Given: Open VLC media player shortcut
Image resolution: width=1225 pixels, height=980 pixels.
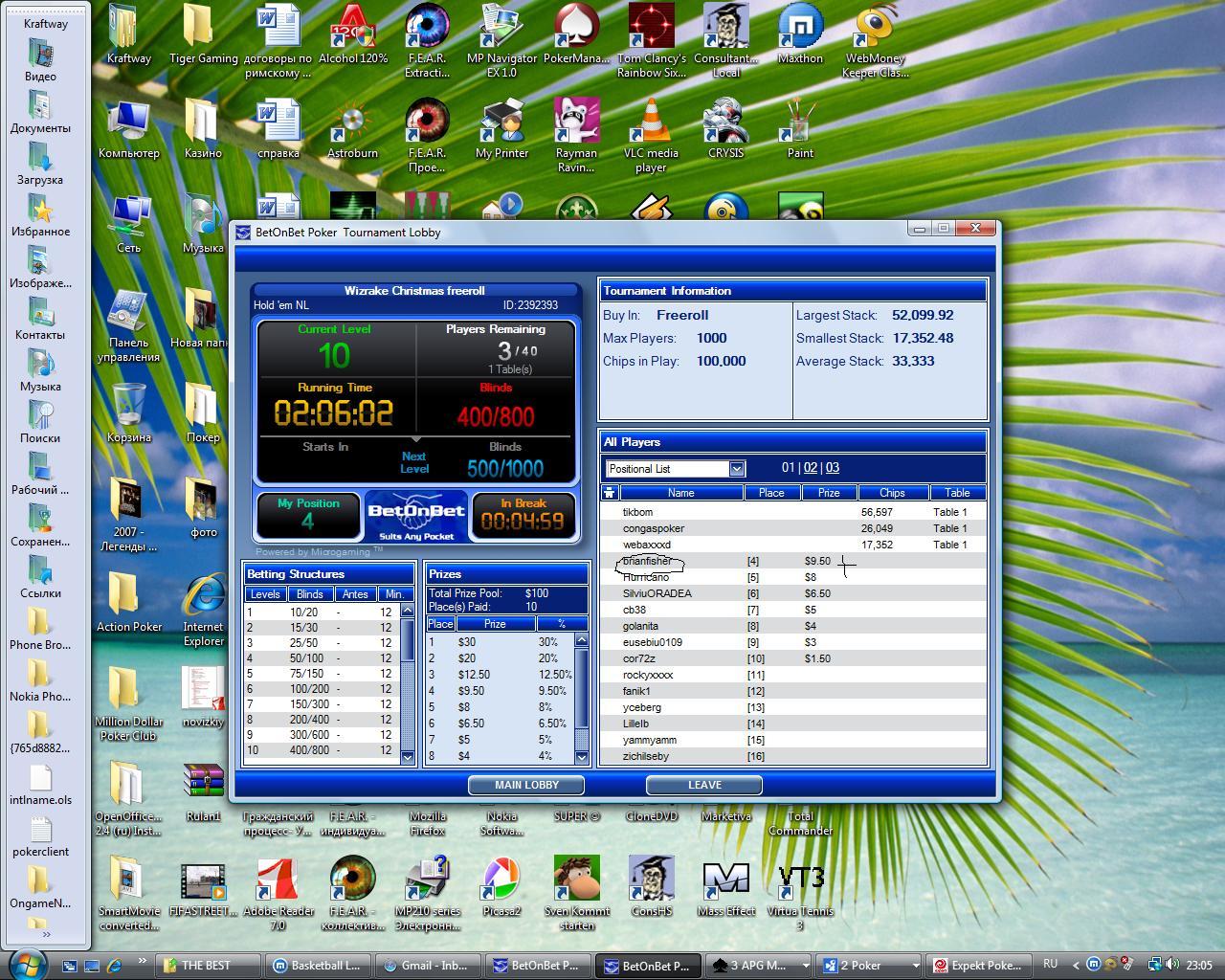Looking at the screenshot, I should tap(651, 135).
